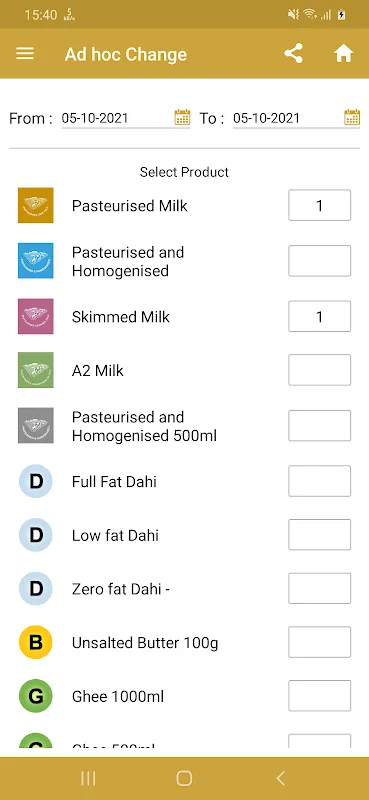Screen dimensions: 369x800
Task: Tap the share icon in header
Action: click(x=293, y=54)
